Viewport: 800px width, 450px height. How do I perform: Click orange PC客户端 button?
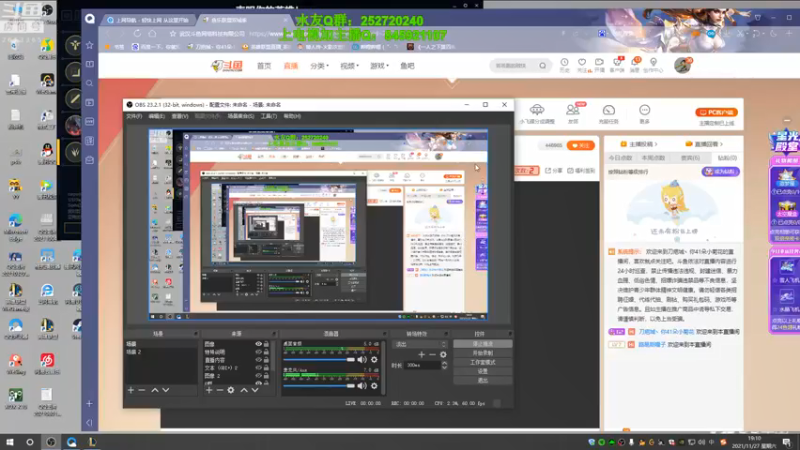(x=716, y=112)
